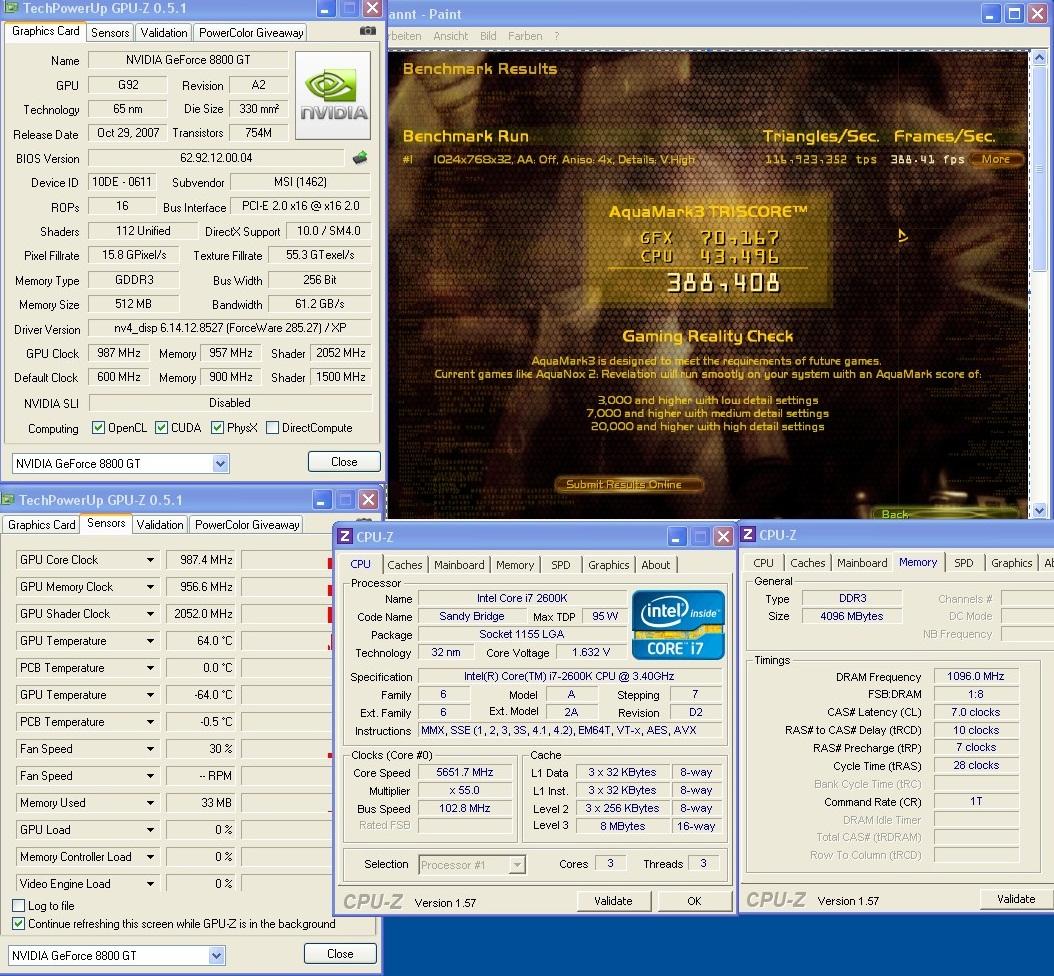
Task: Toggle the OpenCL checkbox
Action: [98, 428]
